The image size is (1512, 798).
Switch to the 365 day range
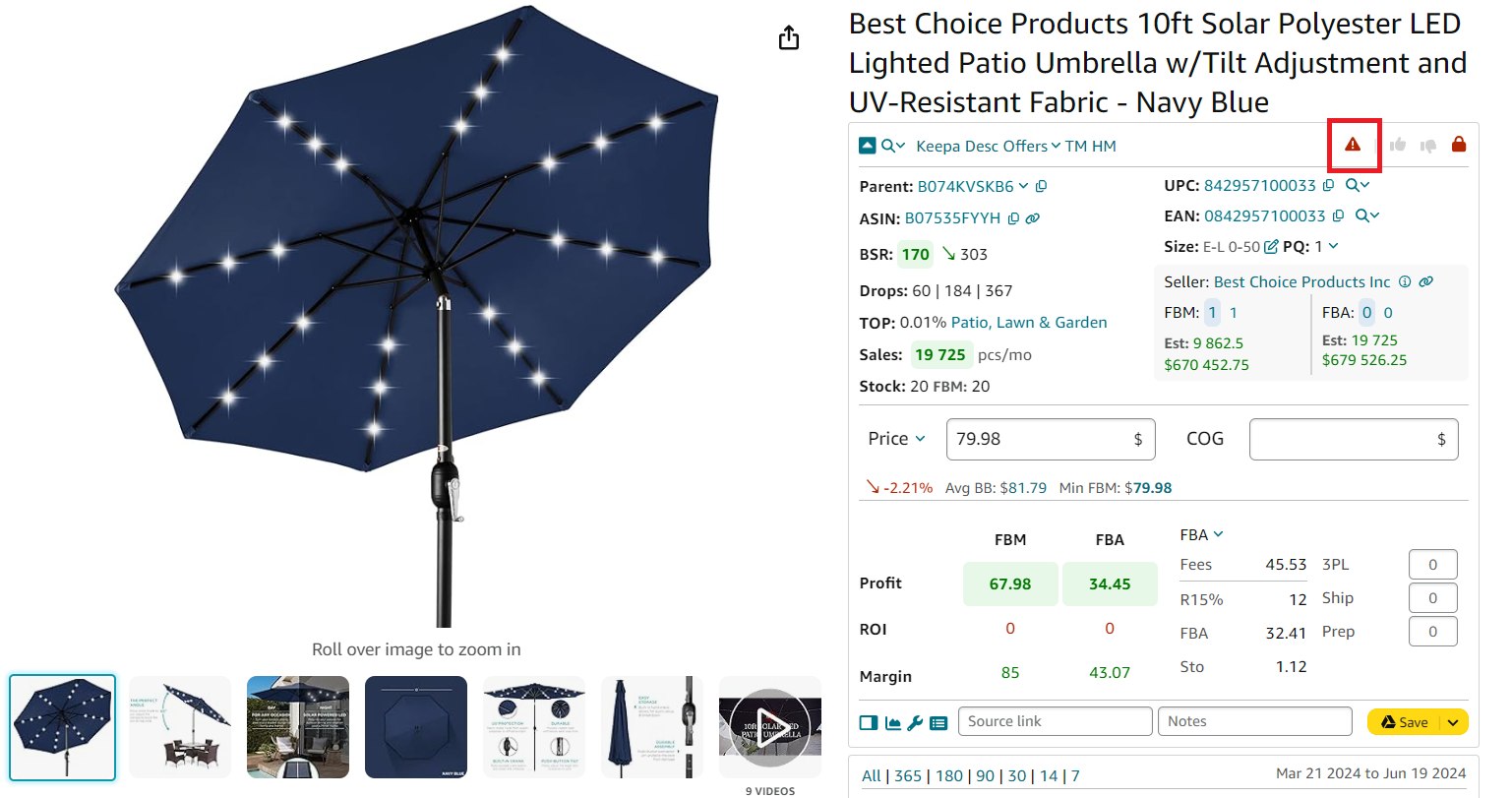click(x=909, y=775)
